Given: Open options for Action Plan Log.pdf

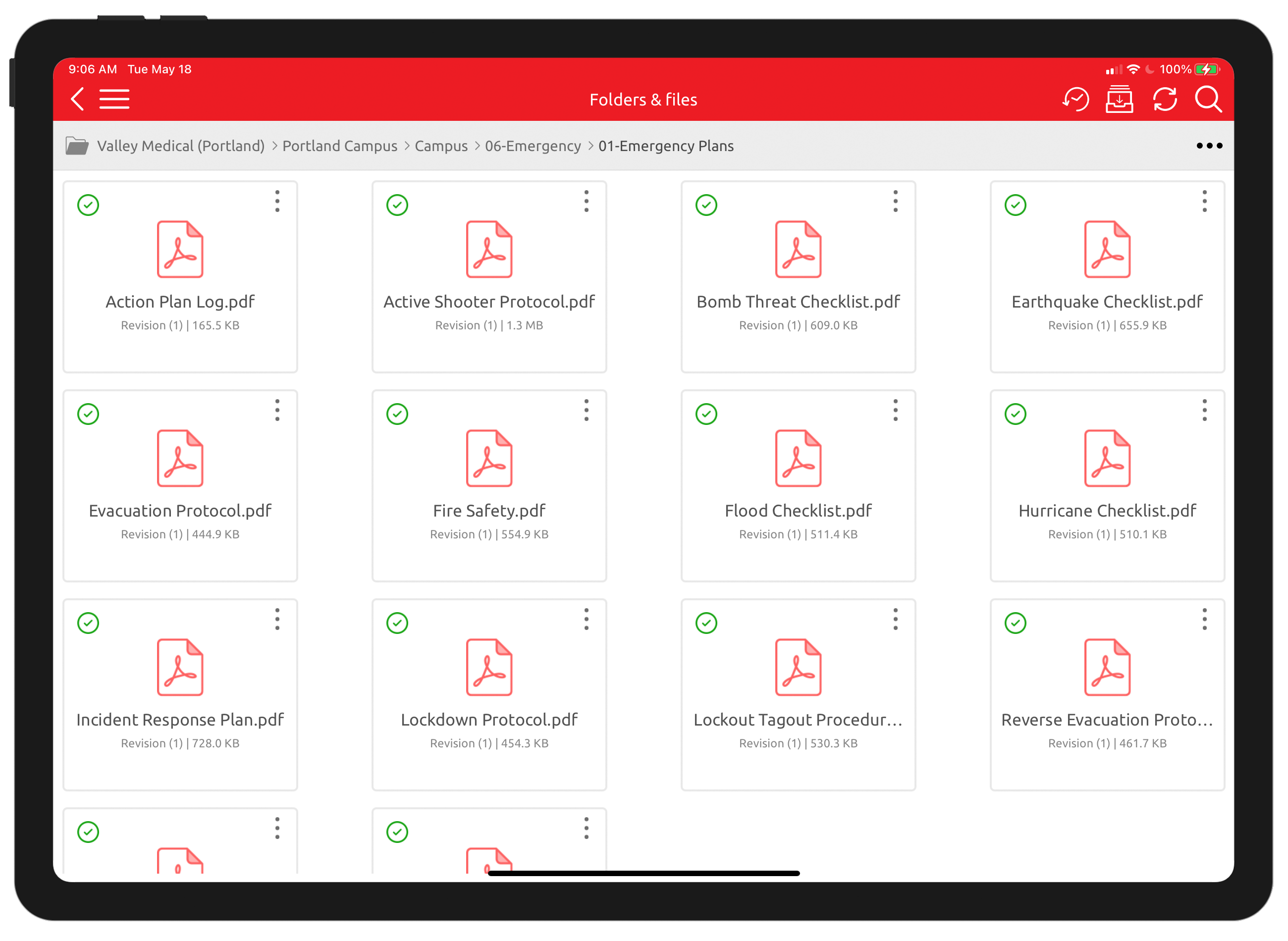Looking at the screenshot, I should tap(277, 201).
